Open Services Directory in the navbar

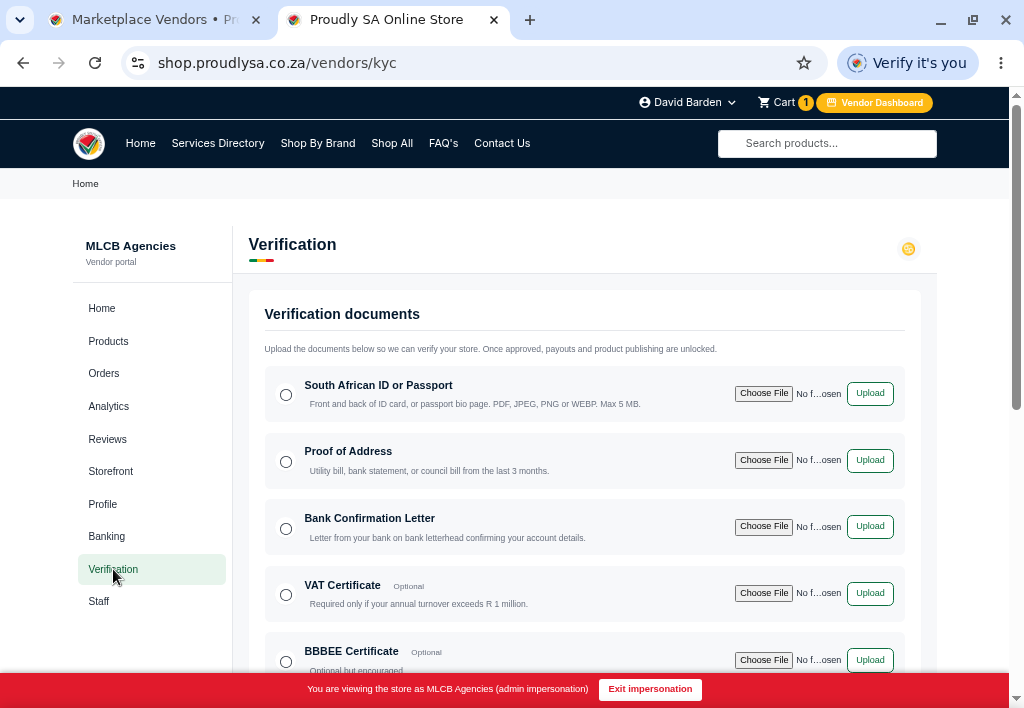218,144
